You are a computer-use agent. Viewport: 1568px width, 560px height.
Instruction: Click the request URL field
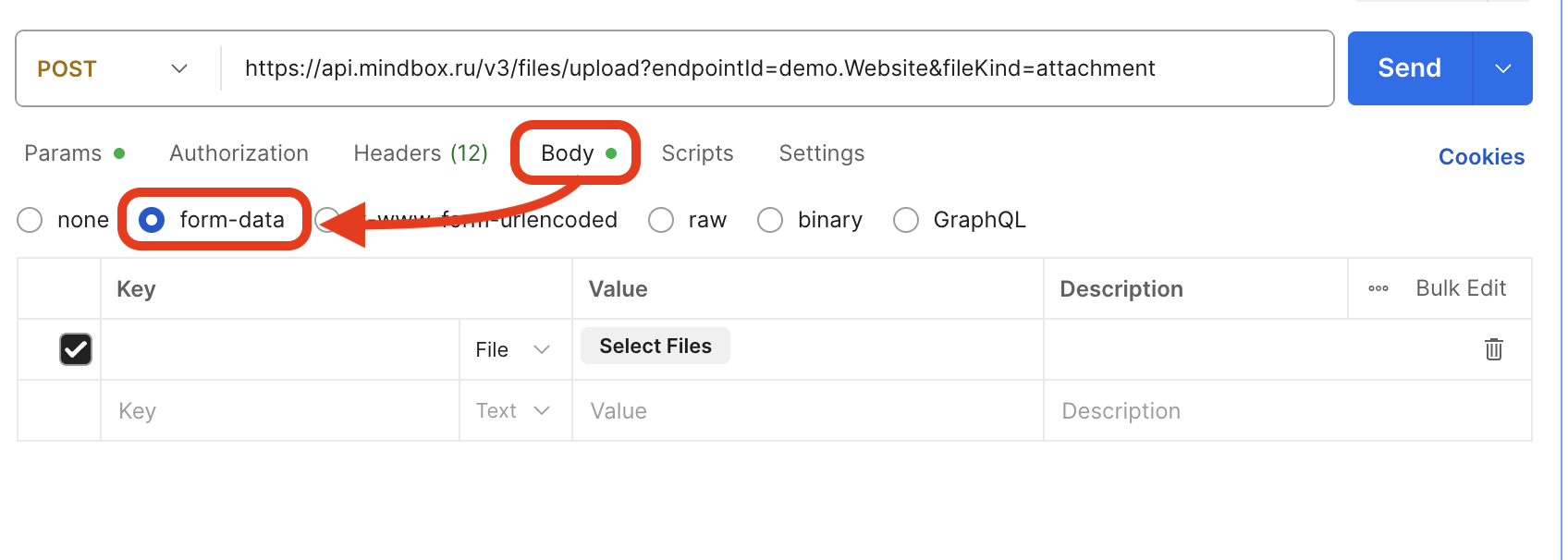click(x=740, y=69)
